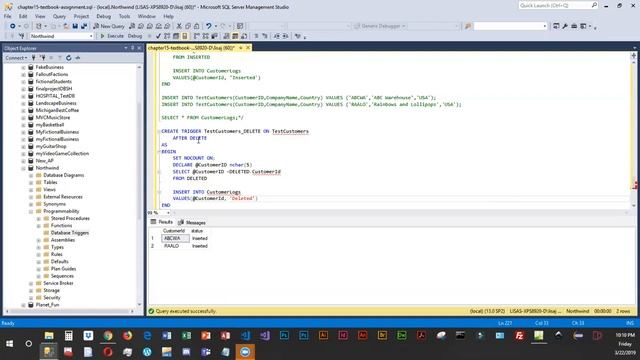Image resolution: width=640 pixels, height=360 pixels.
Task: Display the estimated execution plan icon
Action: click(x=167, y=36)
